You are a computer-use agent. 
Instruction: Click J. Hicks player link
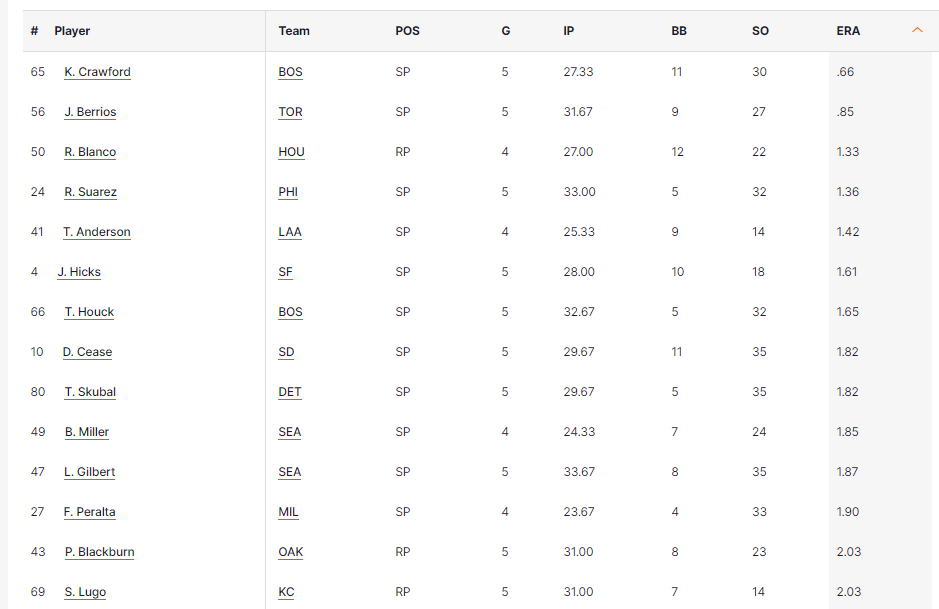[x=79, y=272]
